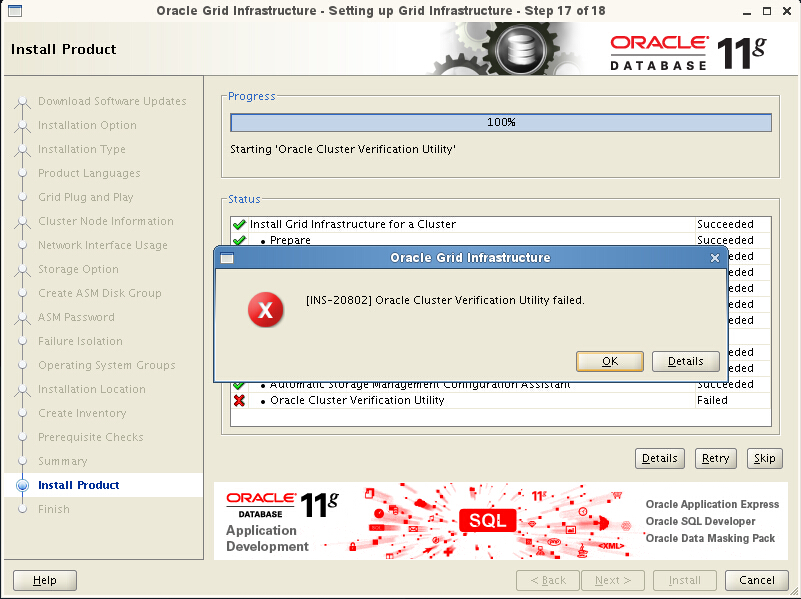Select the Prepare status row
The image size is (801, 599).
tap(501, 240)
